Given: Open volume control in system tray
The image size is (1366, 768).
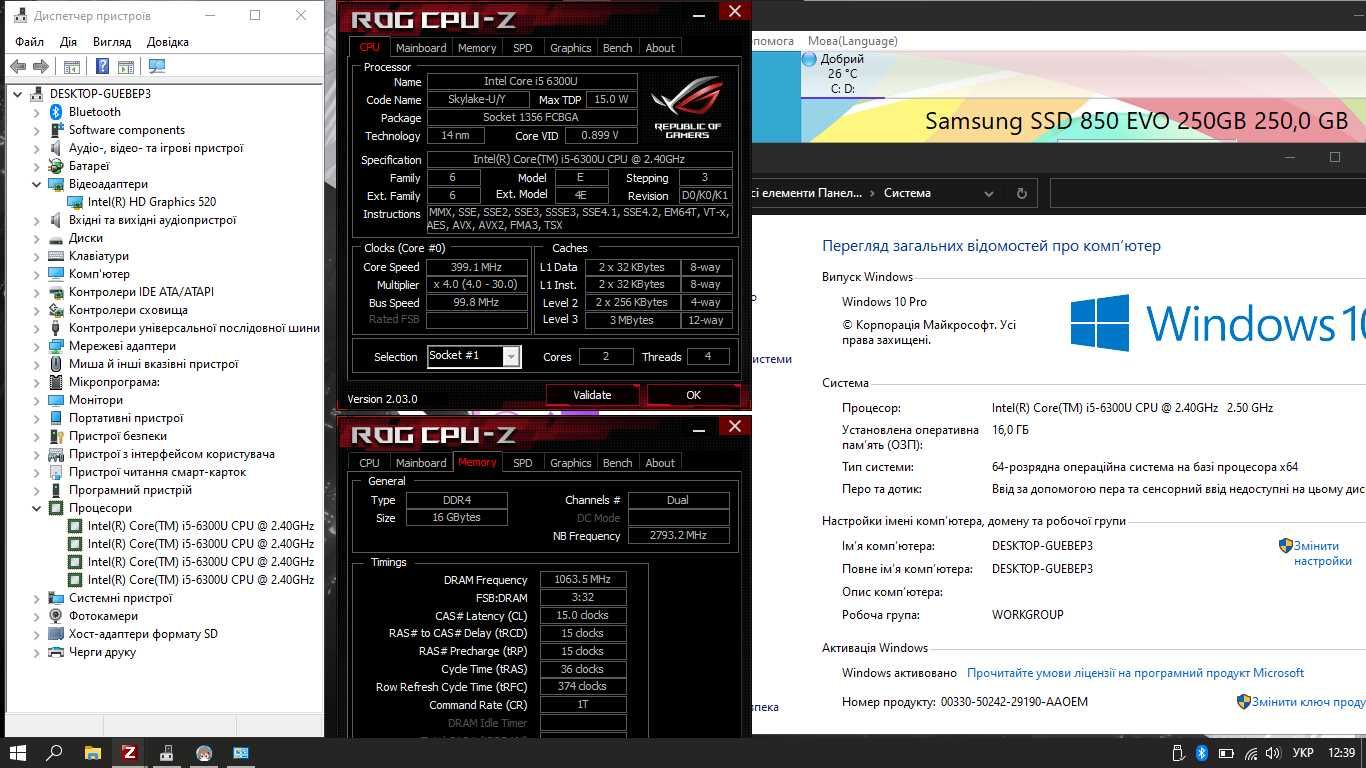Looking at the screenshot, I should 1272,753.
